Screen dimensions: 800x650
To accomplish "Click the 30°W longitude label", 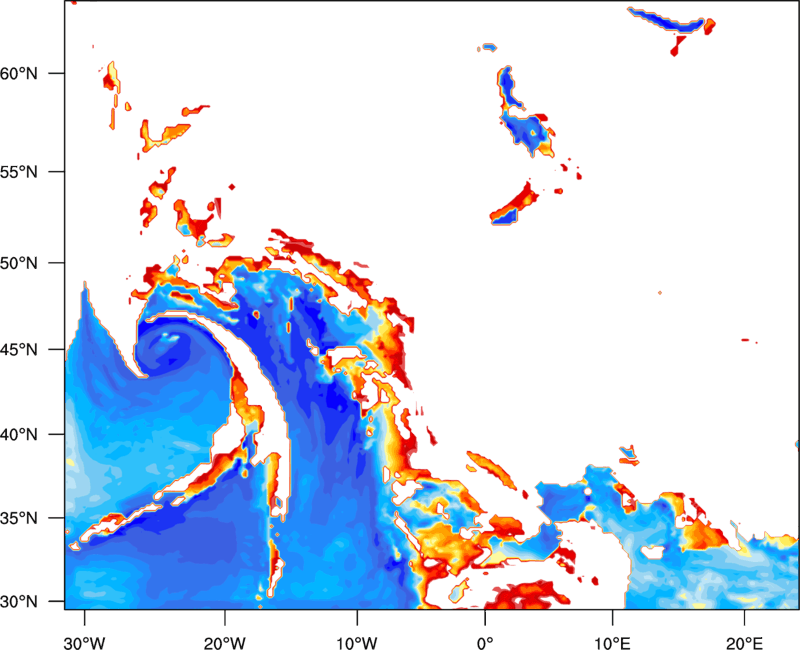I will [x=84, y=643].
